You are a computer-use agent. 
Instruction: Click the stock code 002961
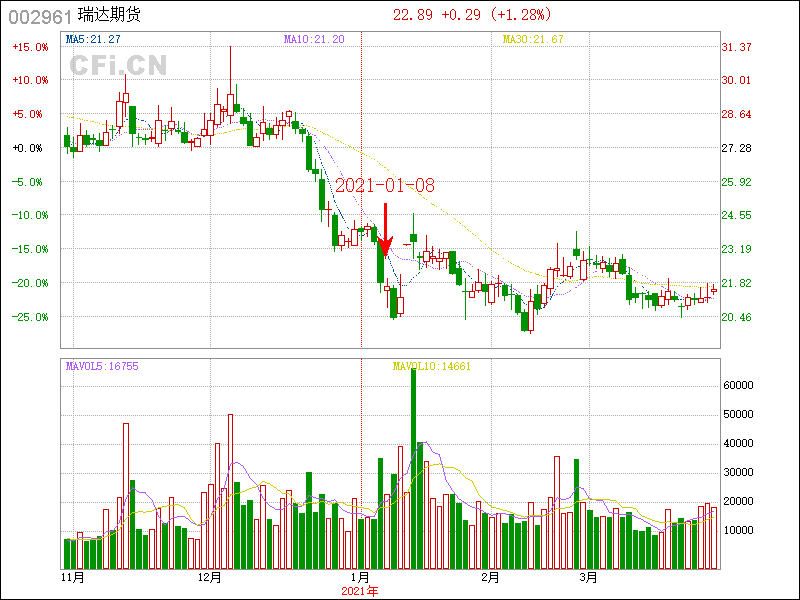pyautogui.click(x=40, y=16)
